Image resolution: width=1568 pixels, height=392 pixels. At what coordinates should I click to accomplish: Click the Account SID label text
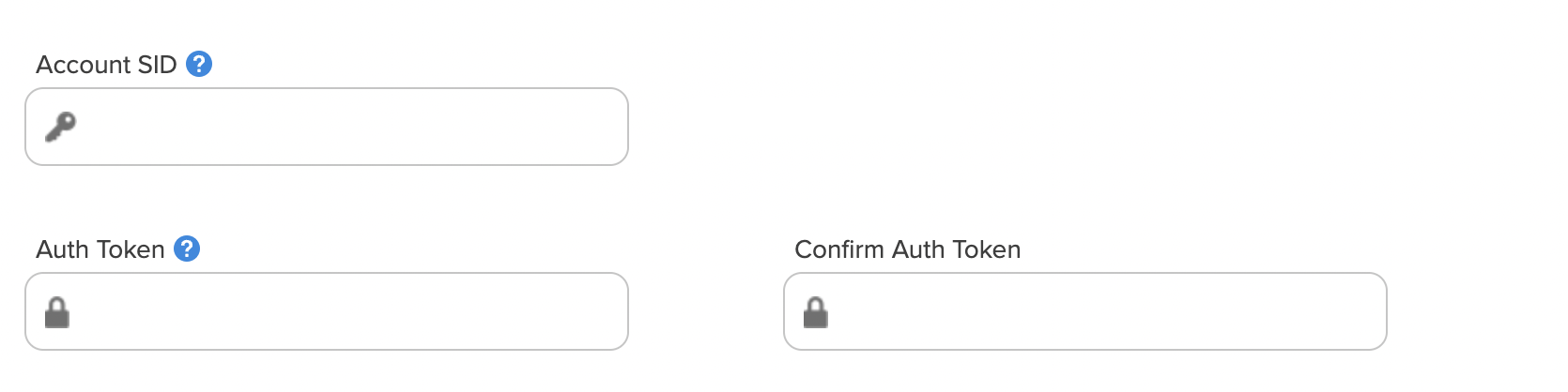click(106, 65)
